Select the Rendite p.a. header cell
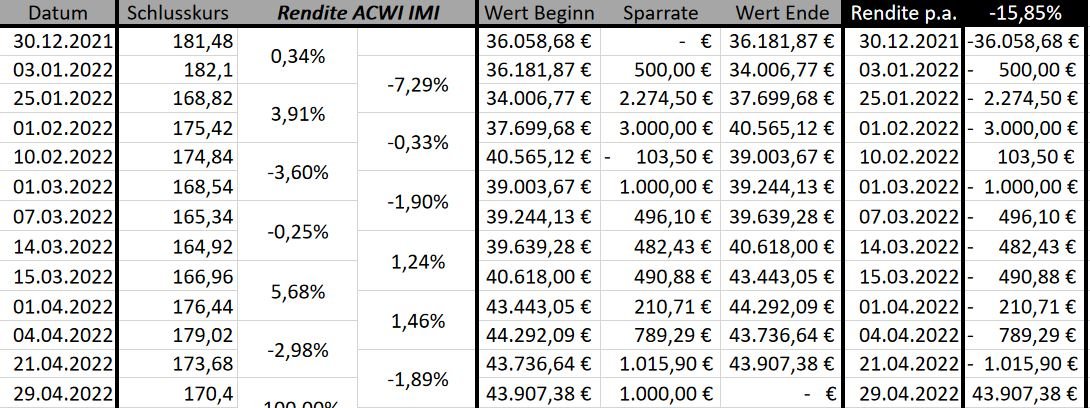The image size is (1090, 408). (x=905, y=14)
